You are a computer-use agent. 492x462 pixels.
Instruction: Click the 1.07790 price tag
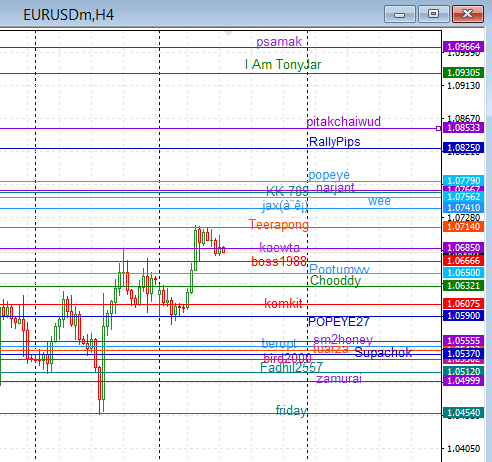(x=463, y=181)
